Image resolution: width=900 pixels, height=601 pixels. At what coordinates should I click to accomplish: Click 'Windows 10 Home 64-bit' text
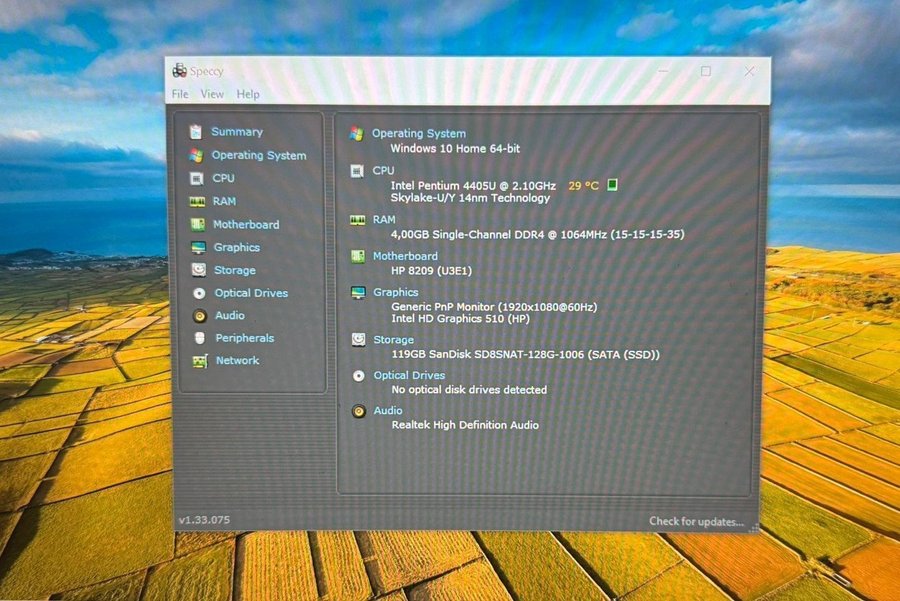click(455, 149)
